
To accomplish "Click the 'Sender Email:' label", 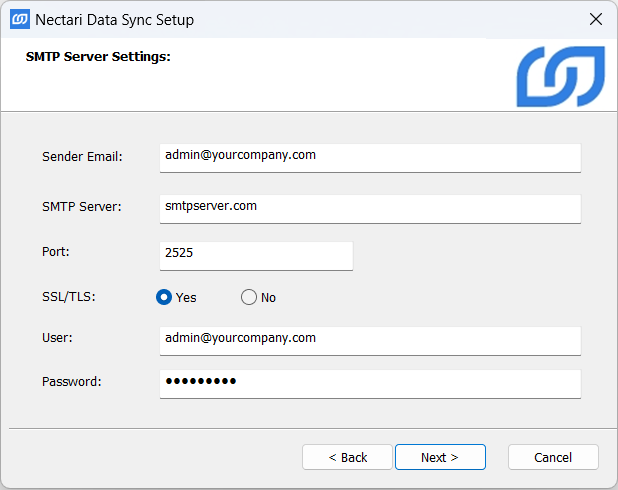I will pos(82,157).
